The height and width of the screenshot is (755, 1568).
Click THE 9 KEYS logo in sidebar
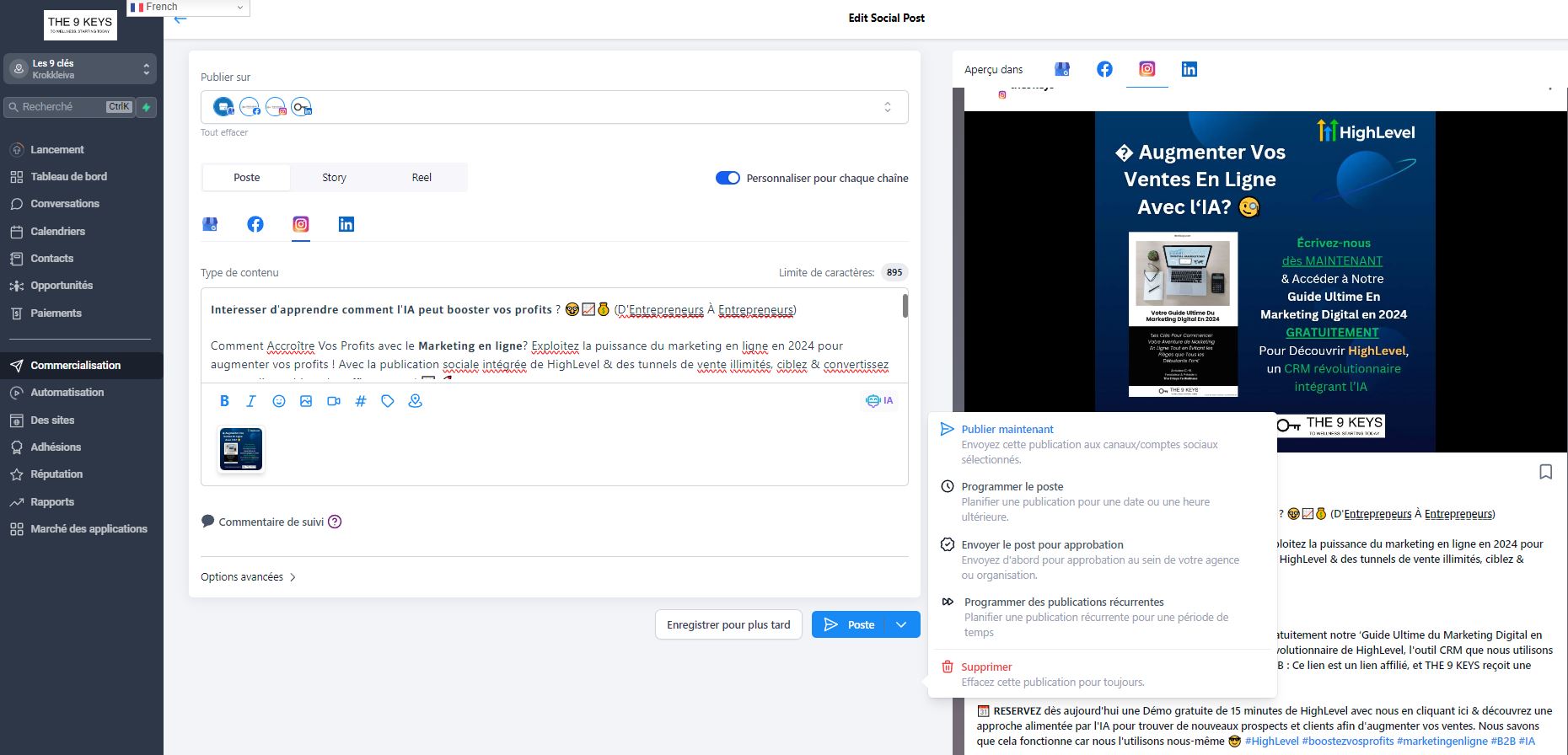[80, 25]
